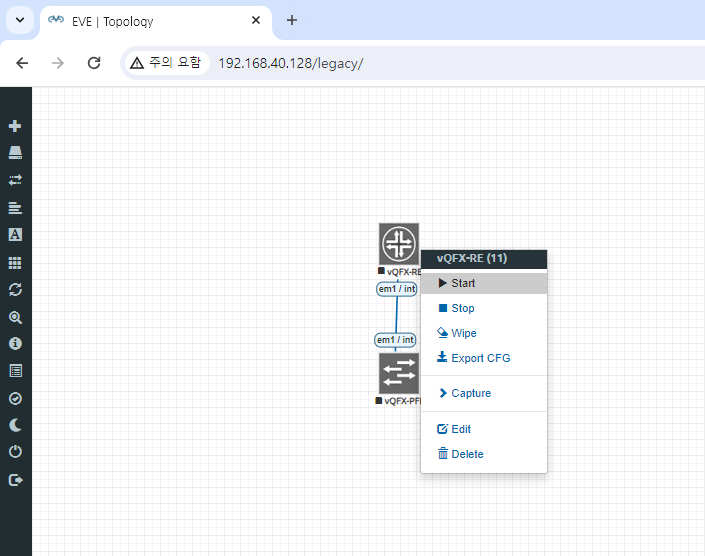Screen dimensions: 705x556
Task: Open the tab search dropdown chevron
Action: 20,20
